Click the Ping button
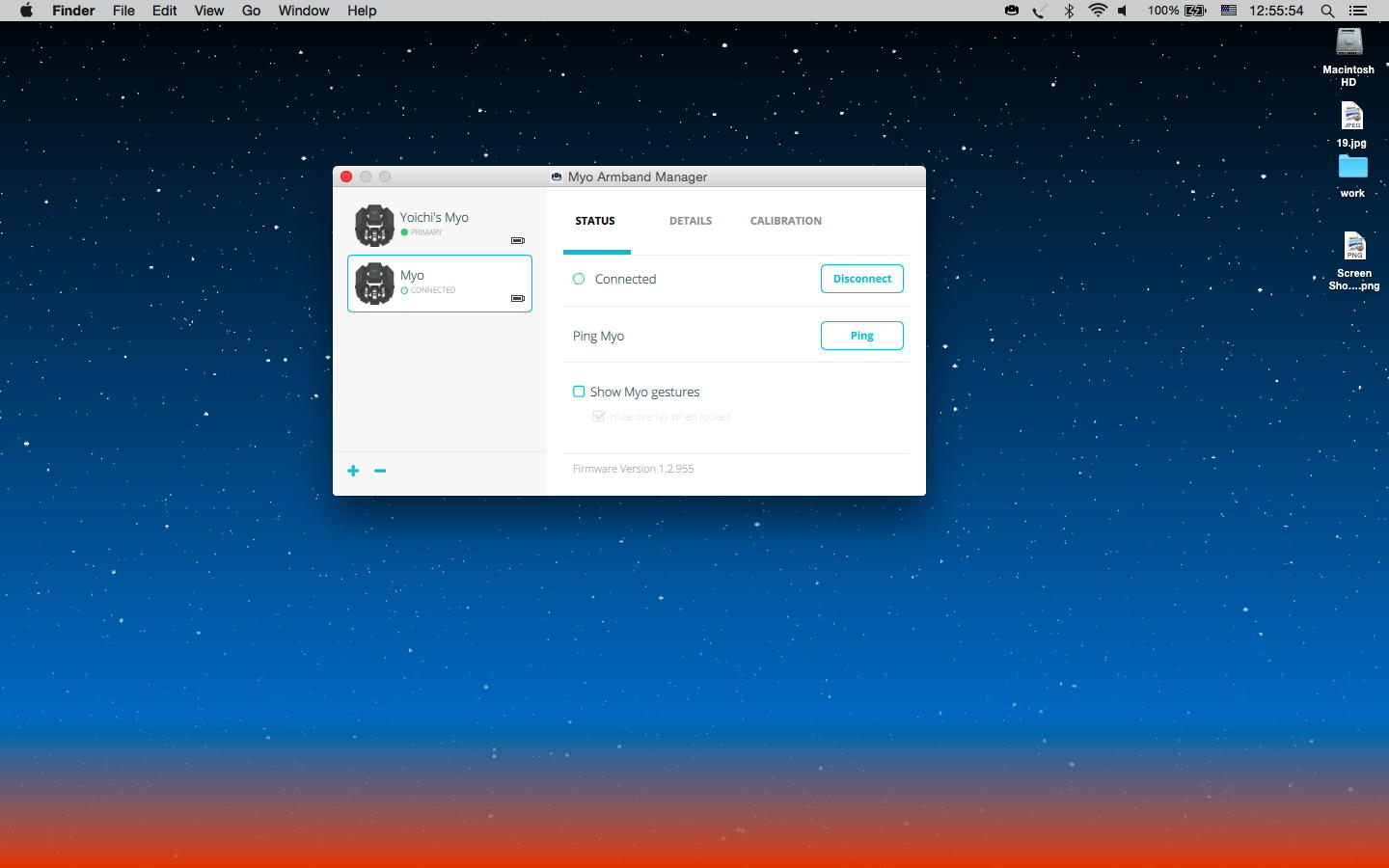Image resolution: width=1389 pixels, height=868 pixels. pyautogui.click(x=862, y=336)
